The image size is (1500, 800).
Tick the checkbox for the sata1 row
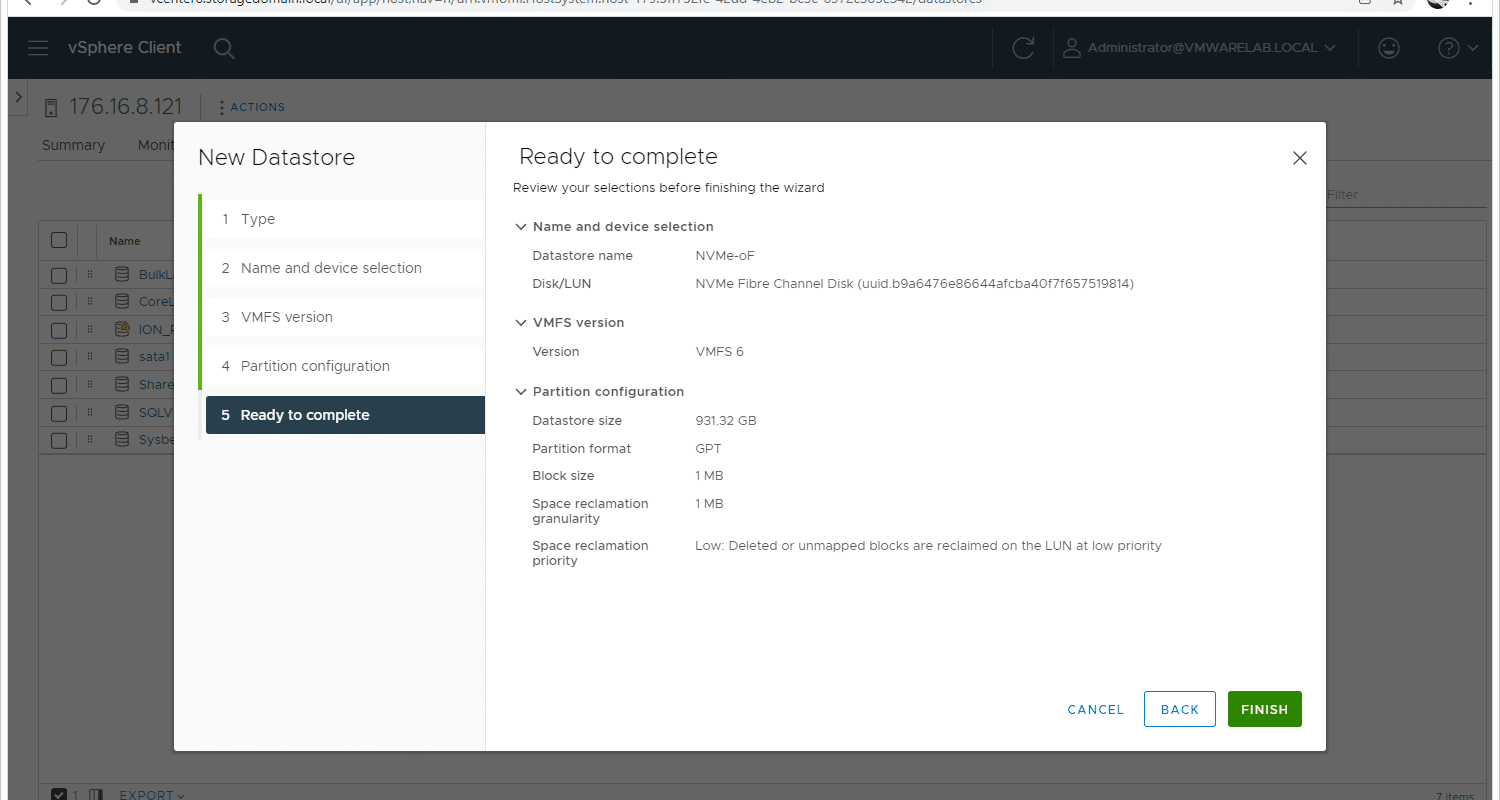click(59, 357)
